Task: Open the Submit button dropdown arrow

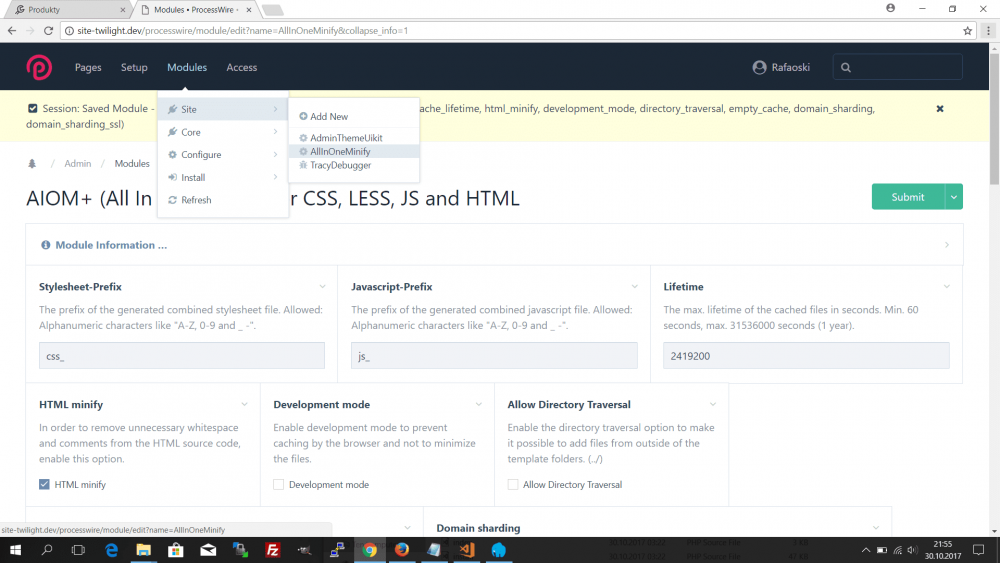Action: (954, 197)
